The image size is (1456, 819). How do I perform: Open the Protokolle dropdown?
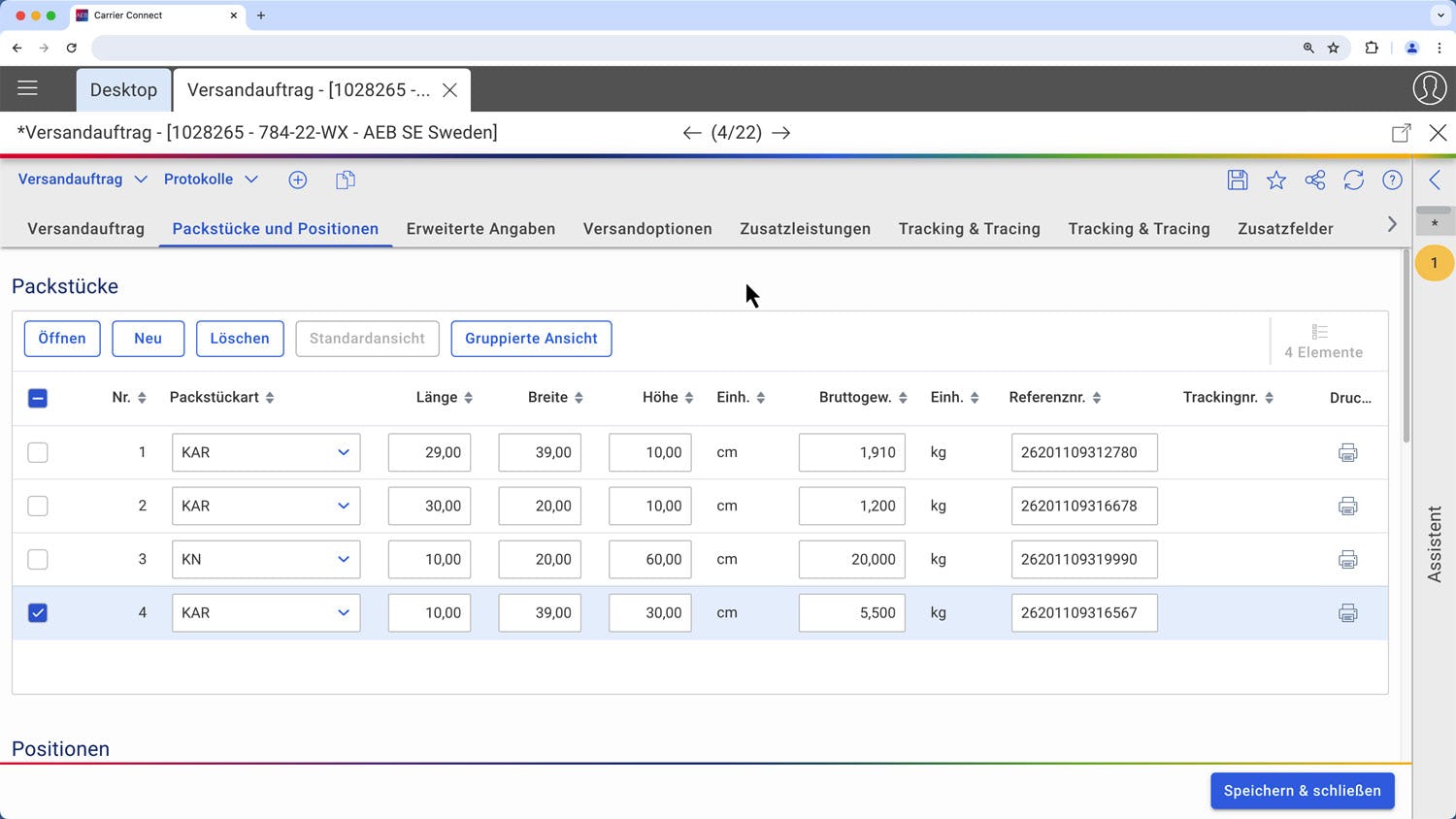[211, 179]
